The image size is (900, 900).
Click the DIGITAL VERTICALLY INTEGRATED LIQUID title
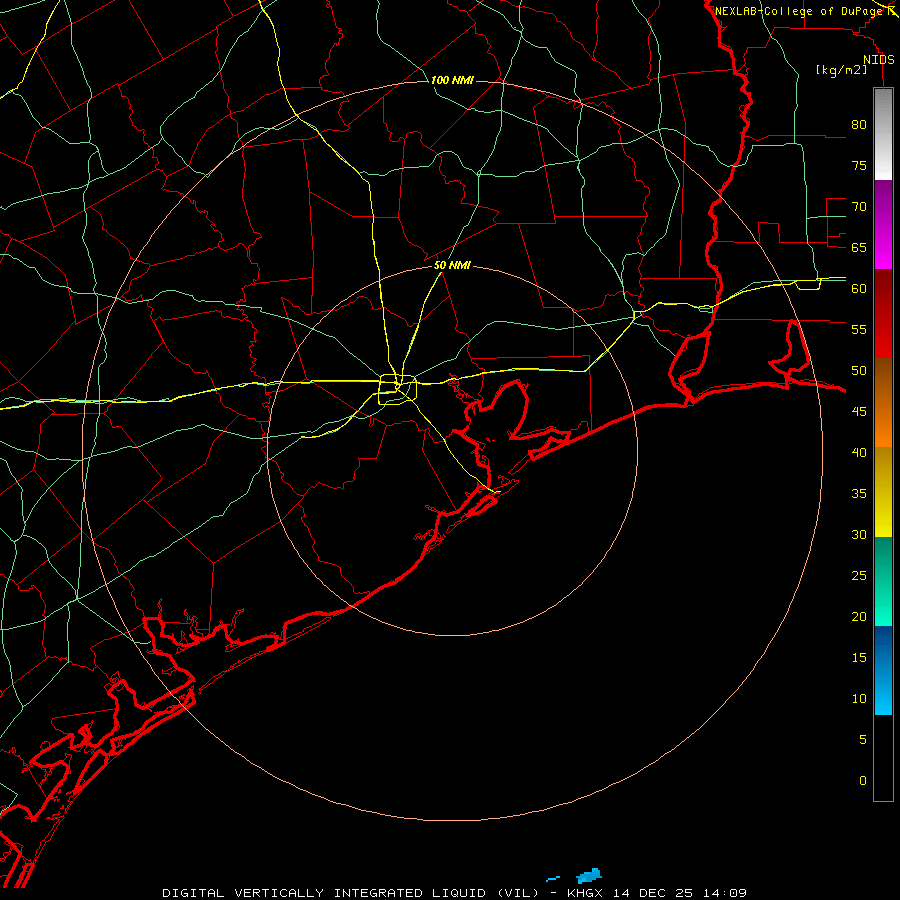coord(325,893)
